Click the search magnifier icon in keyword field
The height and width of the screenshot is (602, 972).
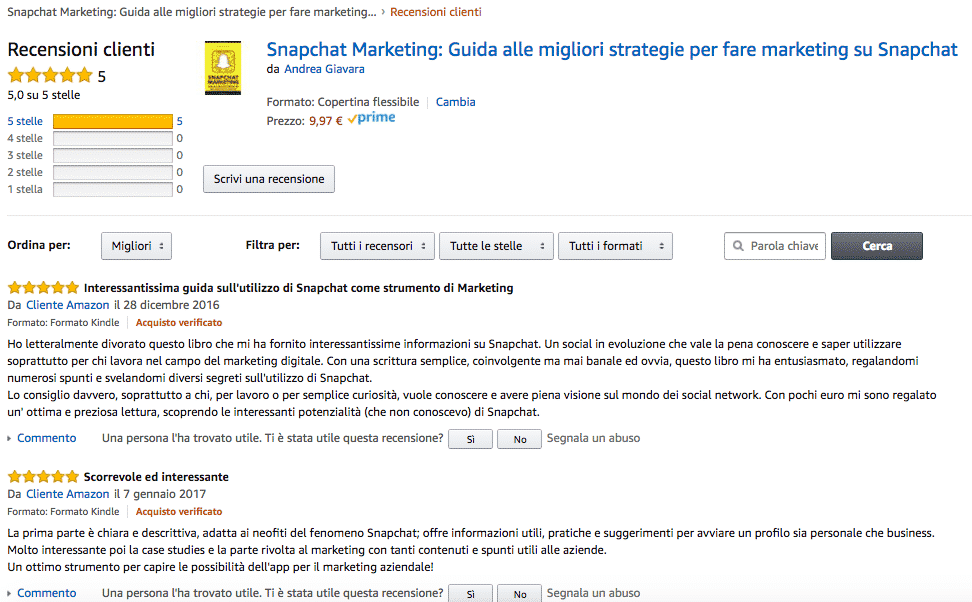tap(738, 246)
